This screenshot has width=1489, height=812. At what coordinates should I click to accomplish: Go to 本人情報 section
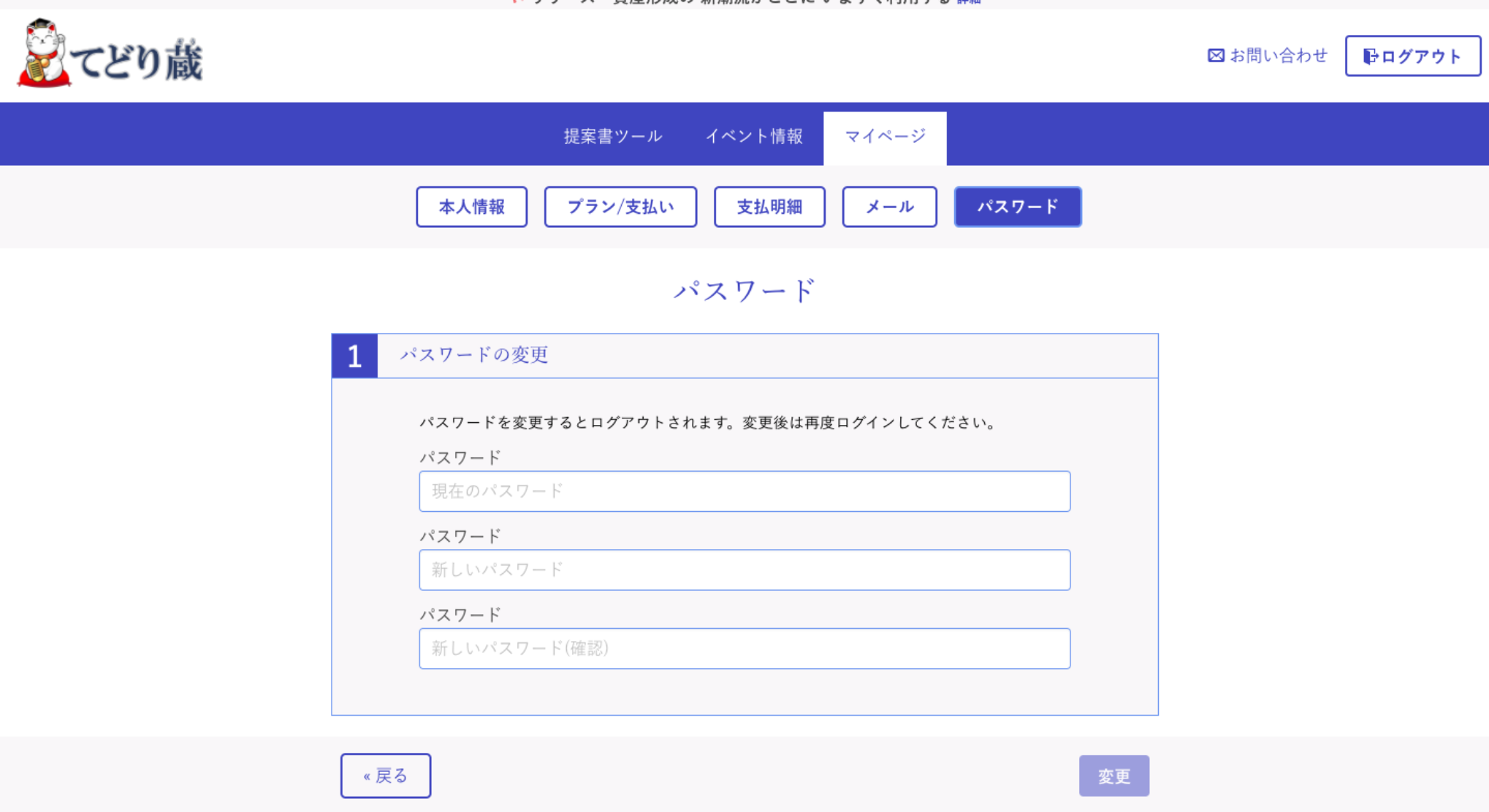(471, 207)
